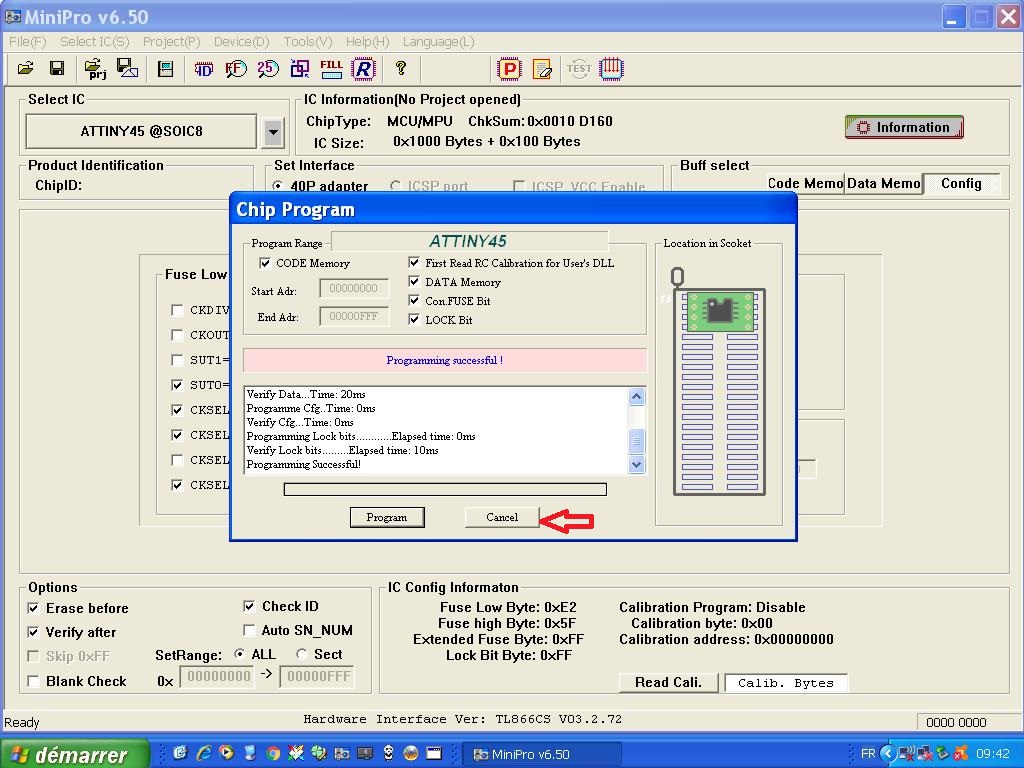Toggle DATA Memory checkbox
This screenshot has width=1024, height=768.
point(414,281)
